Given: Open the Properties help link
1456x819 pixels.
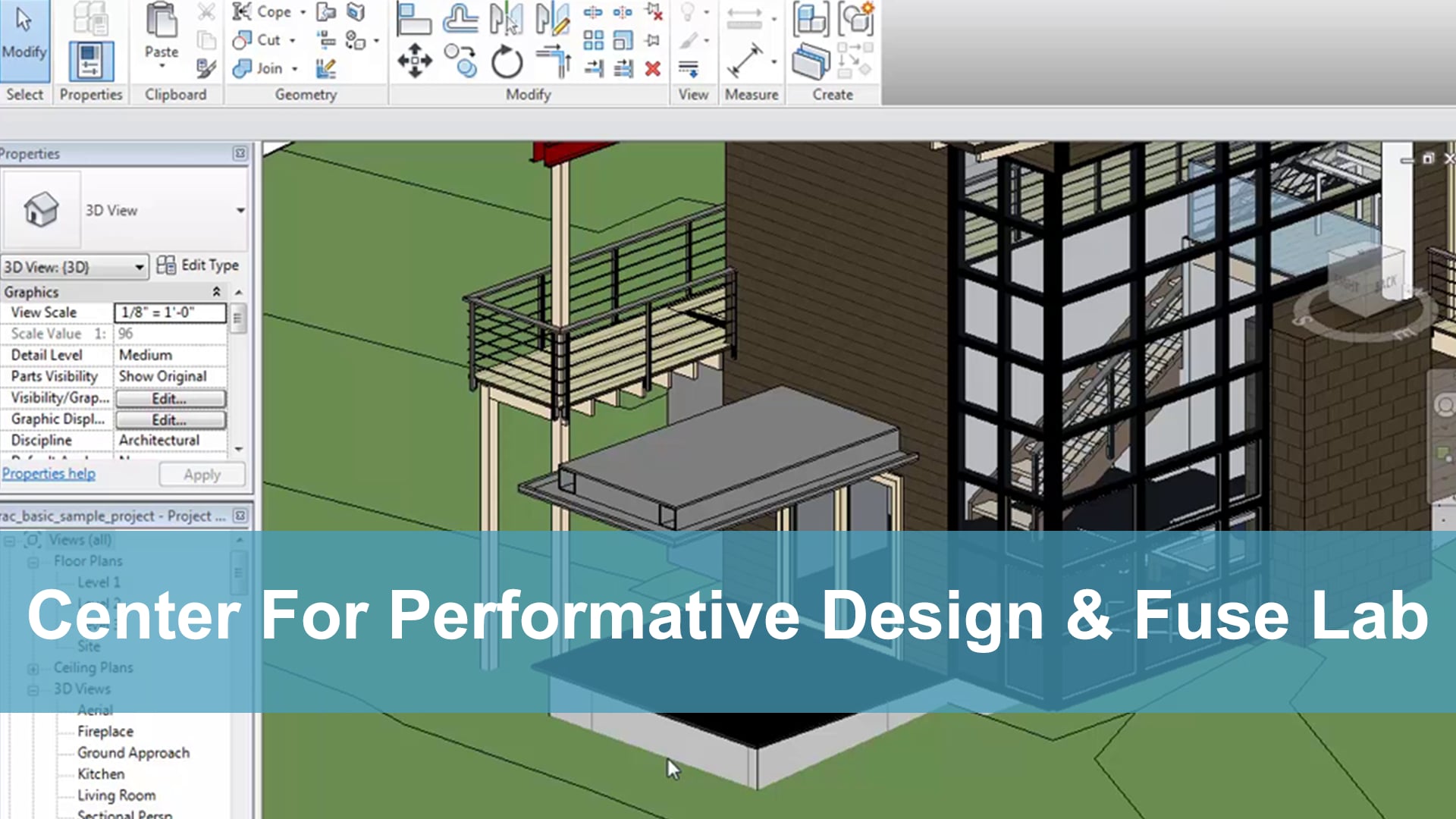Looking at the screenshot, I should coord(49,473).
